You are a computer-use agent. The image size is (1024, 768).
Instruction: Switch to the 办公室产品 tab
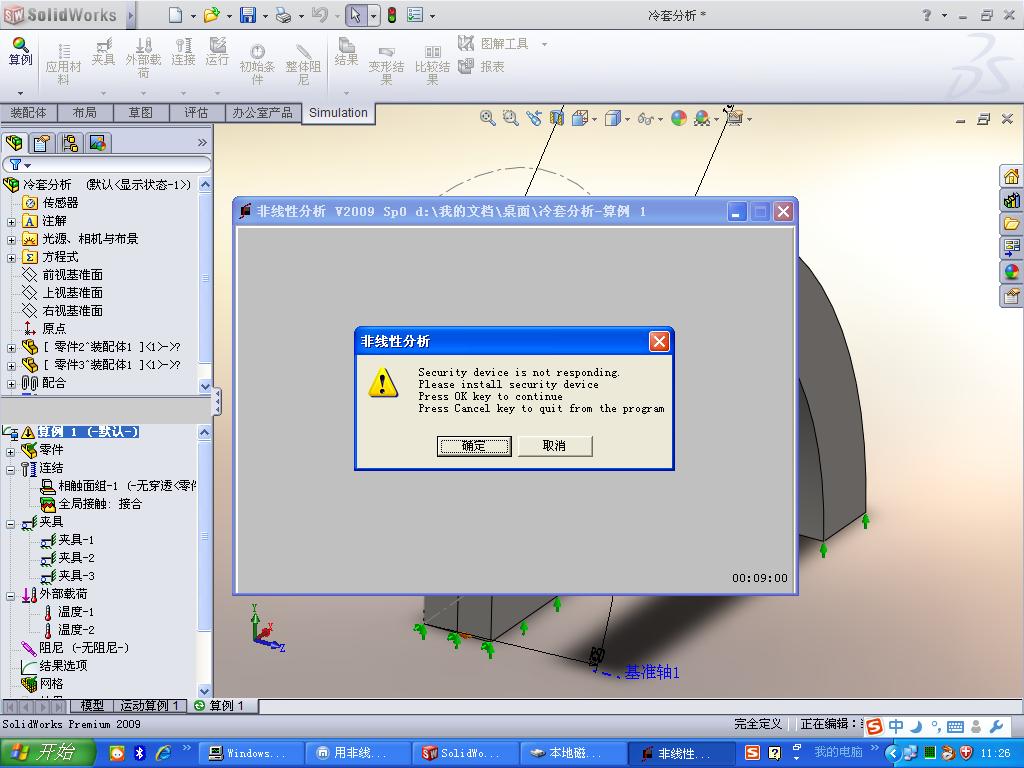point(263,113)
